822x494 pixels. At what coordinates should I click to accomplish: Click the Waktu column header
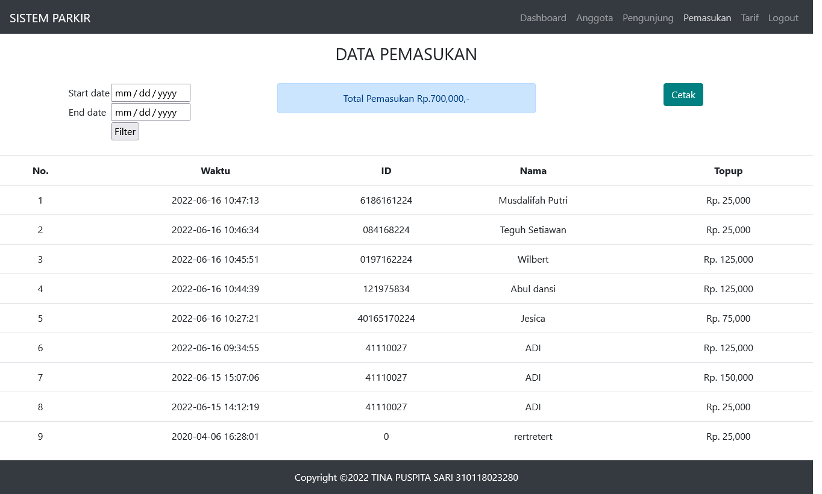[215, 170]
